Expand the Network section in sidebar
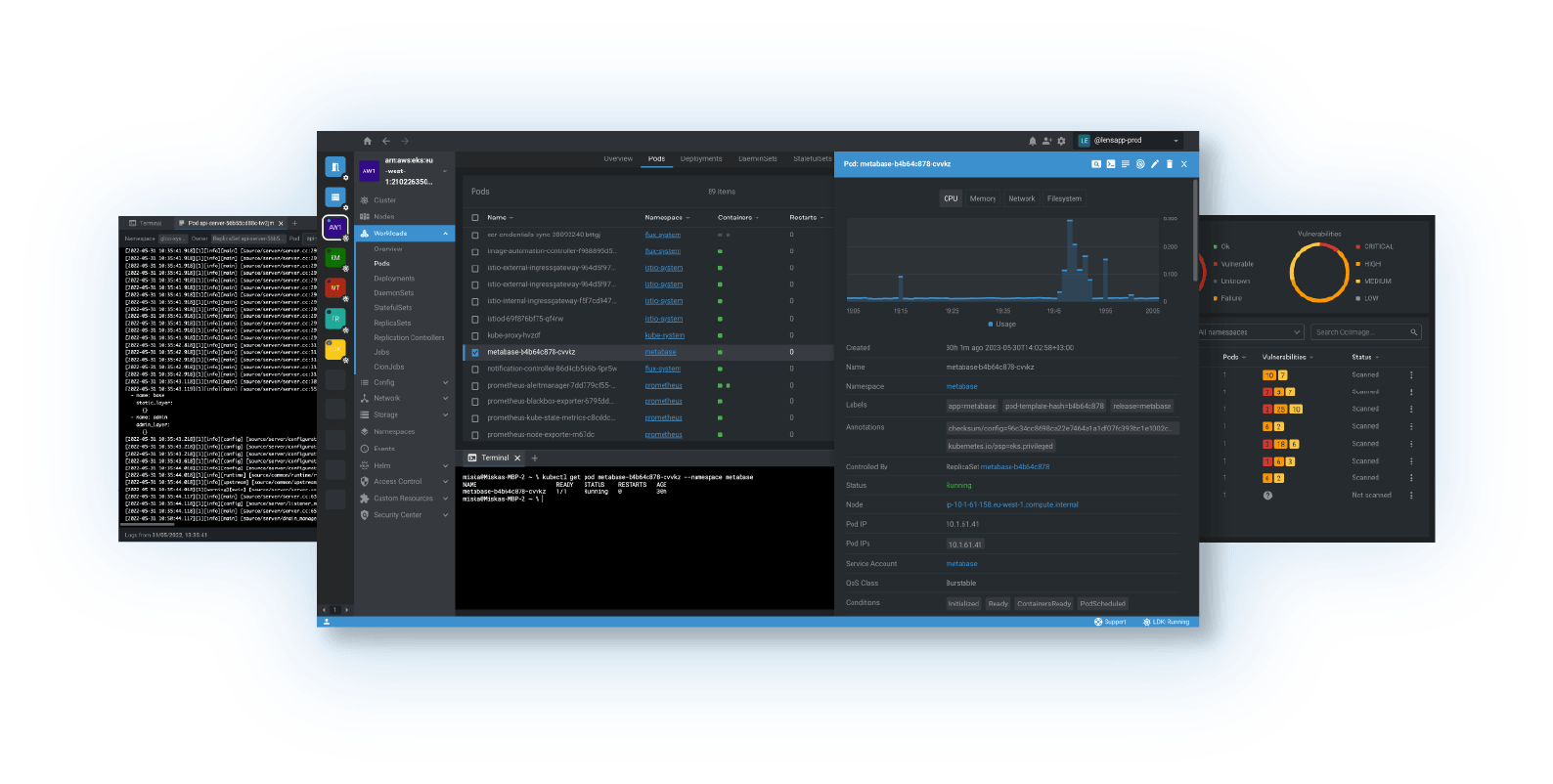 tap(445, 398)
